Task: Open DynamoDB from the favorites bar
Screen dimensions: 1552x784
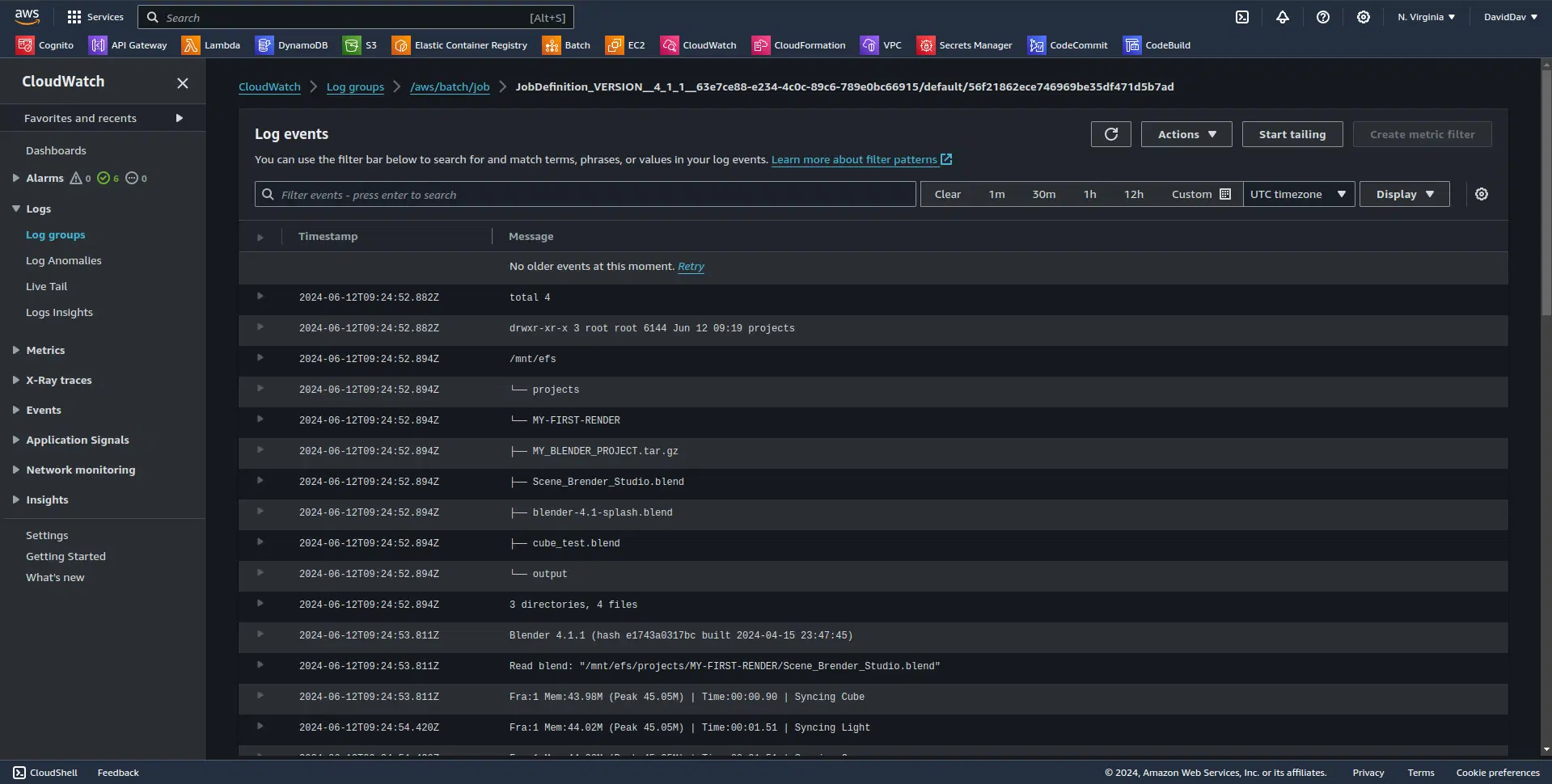Action: tap(291, 45)
